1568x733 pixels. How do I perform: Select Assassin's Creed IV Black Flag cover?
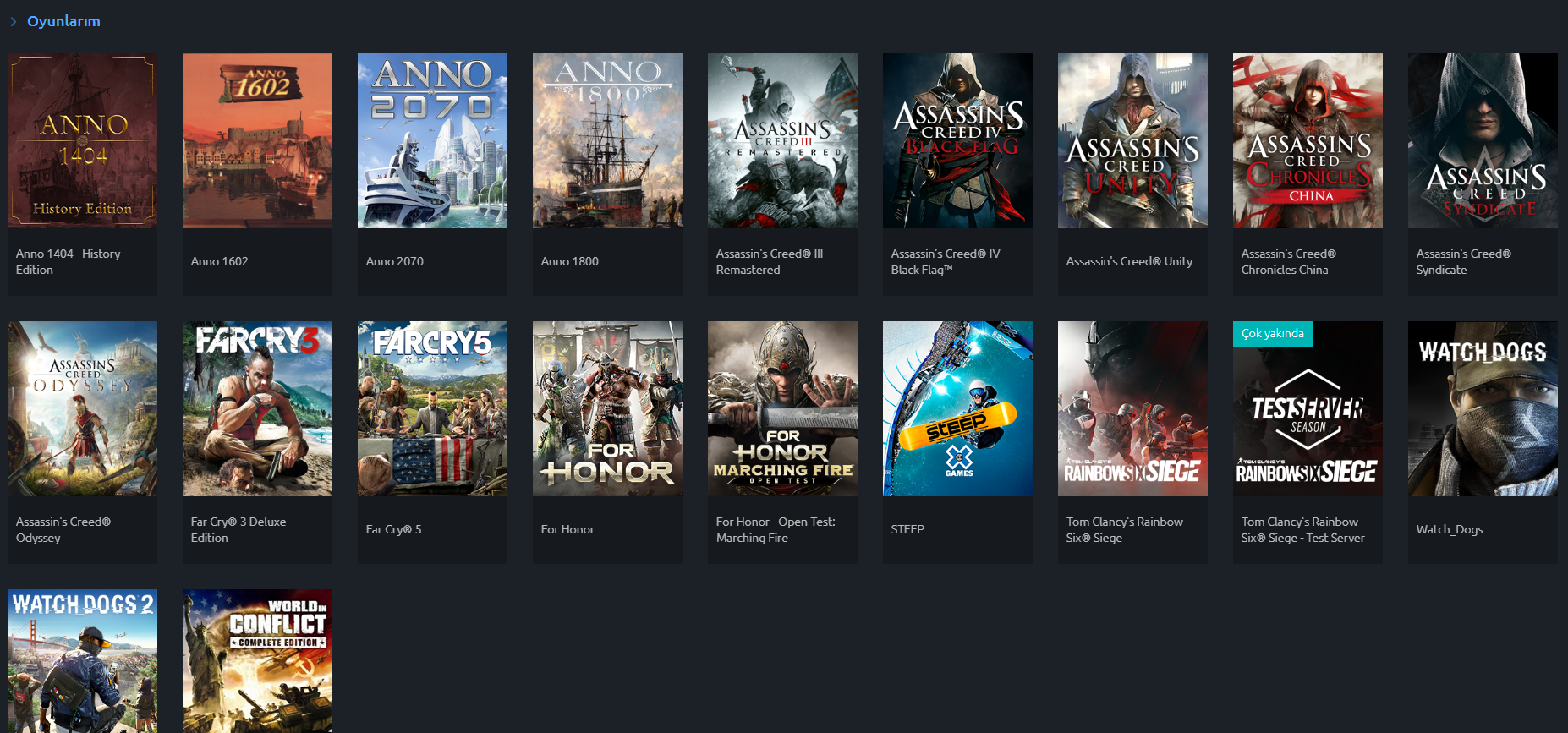[x=957, y=140]
